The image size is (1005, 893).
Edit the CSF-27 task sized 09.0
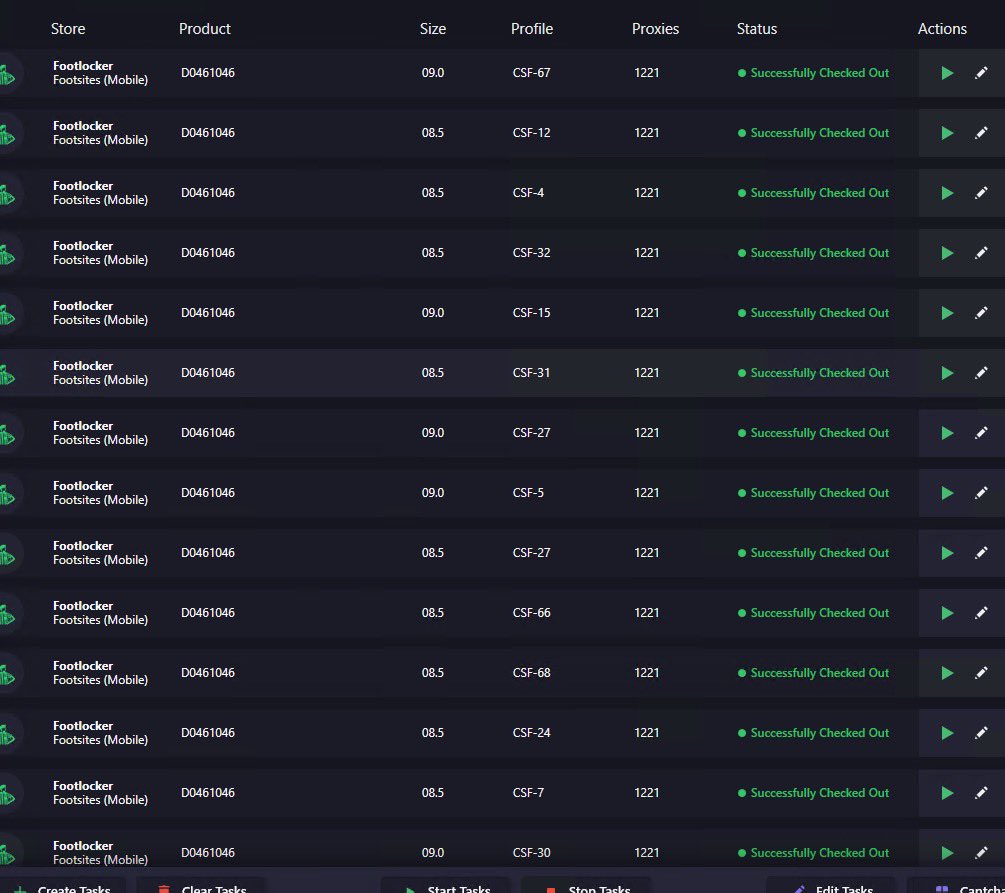[x=981, y=433]
